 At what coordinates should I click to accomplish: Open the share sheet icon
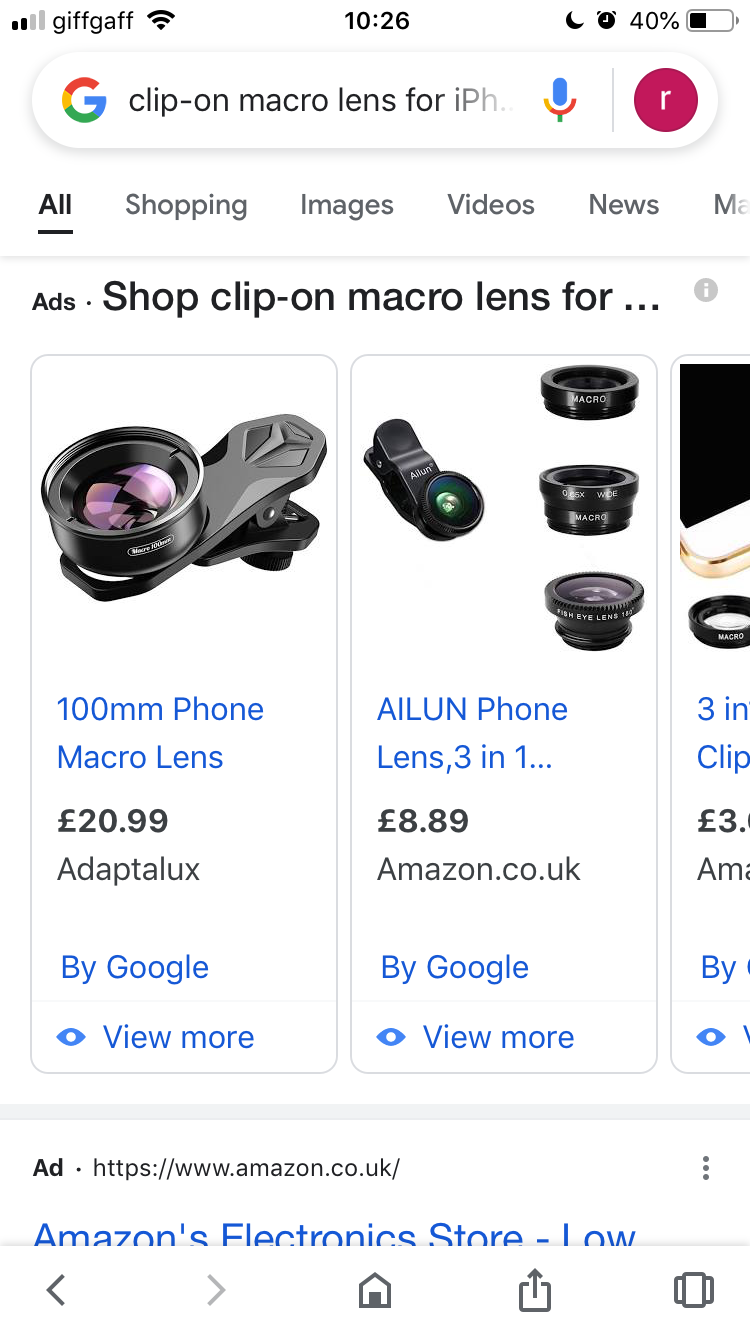[x=535, y=1289]
